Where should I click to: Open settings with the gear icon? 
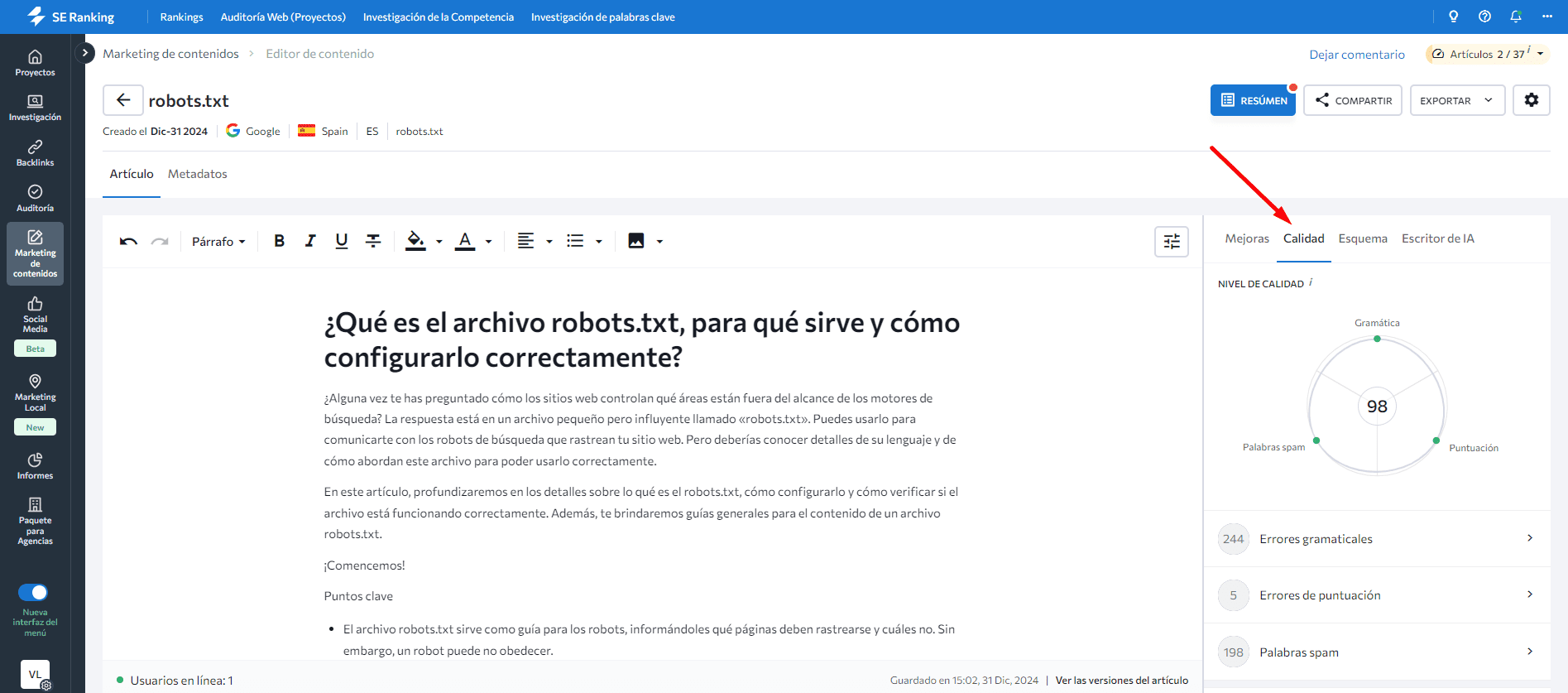tap(1532, 100)
